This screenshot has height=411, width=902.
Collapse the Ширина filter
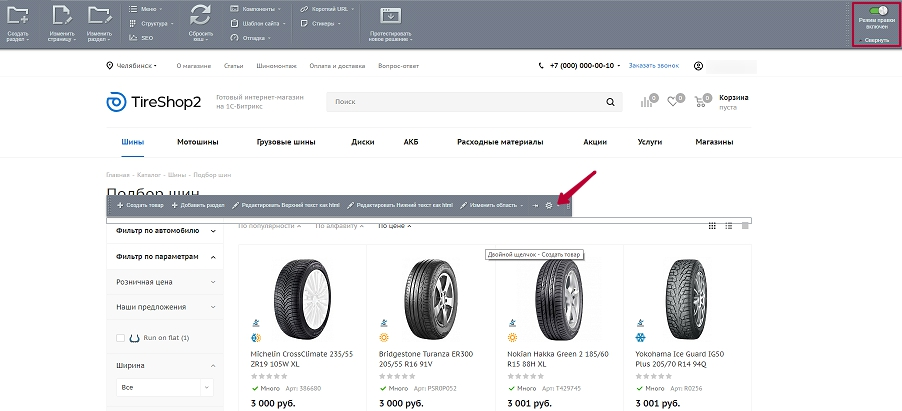tap(165, 366)
